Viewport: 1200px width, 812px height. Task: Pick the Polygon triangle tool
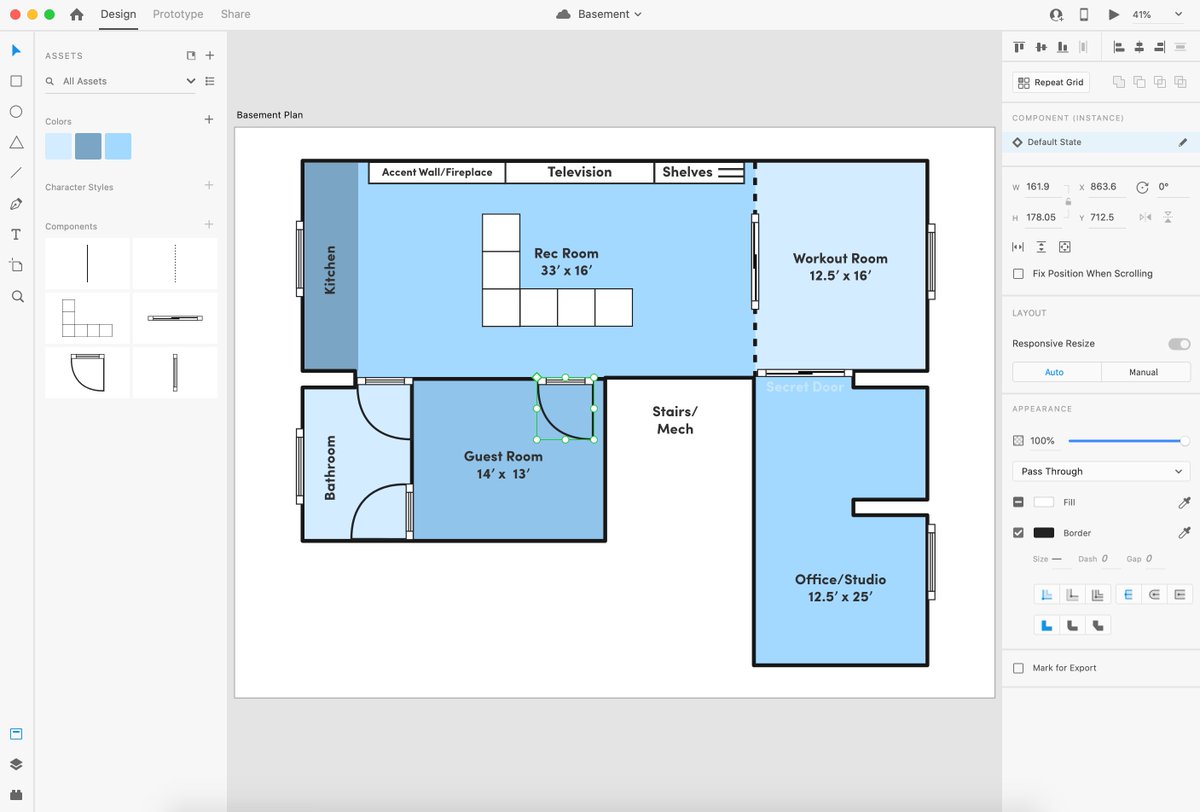pos(16,143)
